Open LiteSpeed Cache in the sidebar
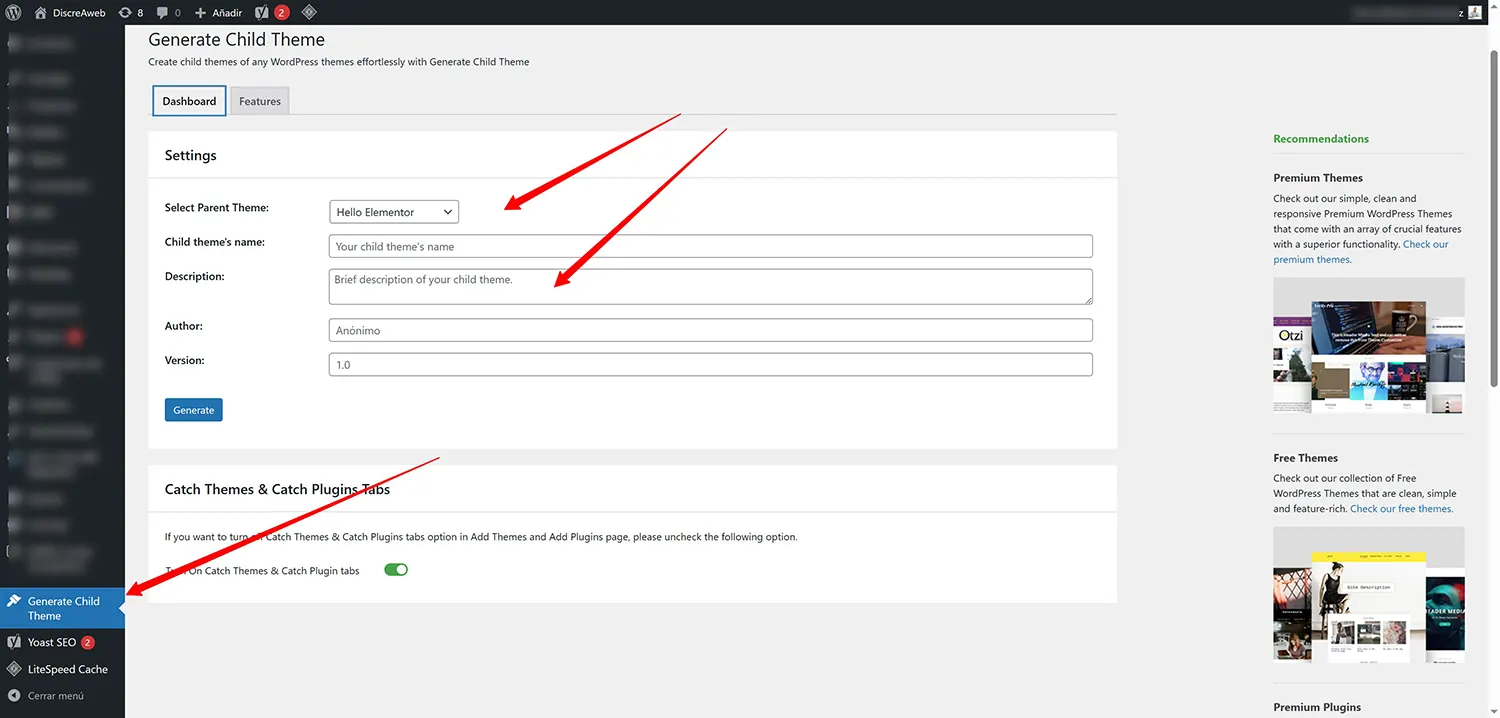 67,668
